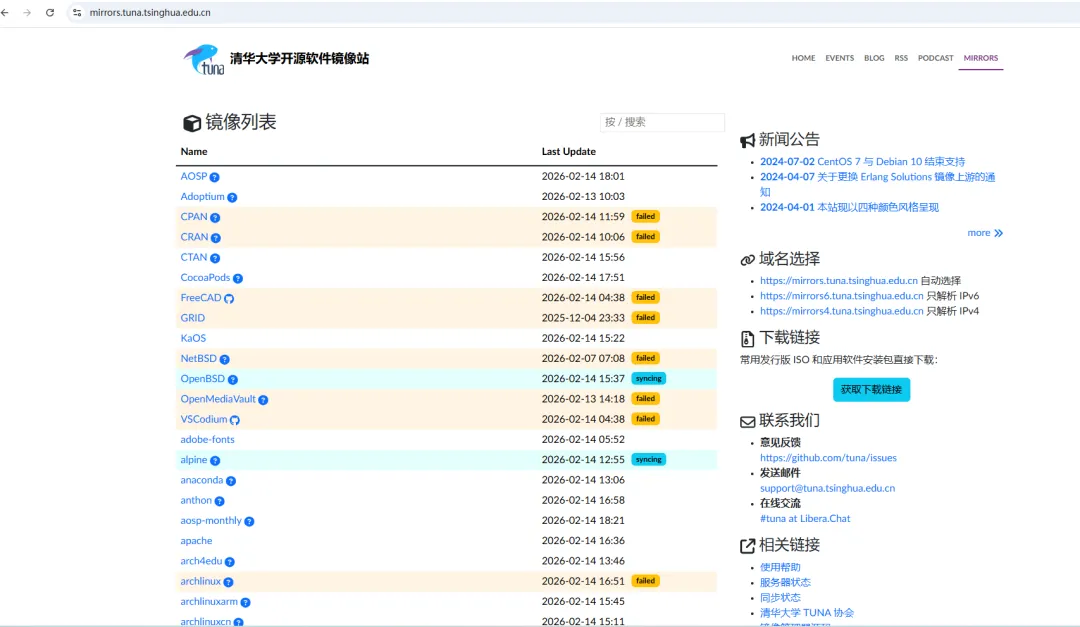Click the mirror search input field
Viewport: 1080px width, 627px height.
click(662, 122)
